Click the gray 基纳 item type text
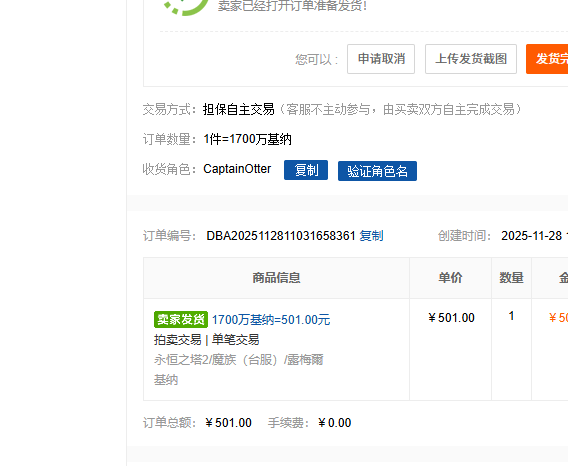Screen dimensions: 568x466 pos(166,380)
